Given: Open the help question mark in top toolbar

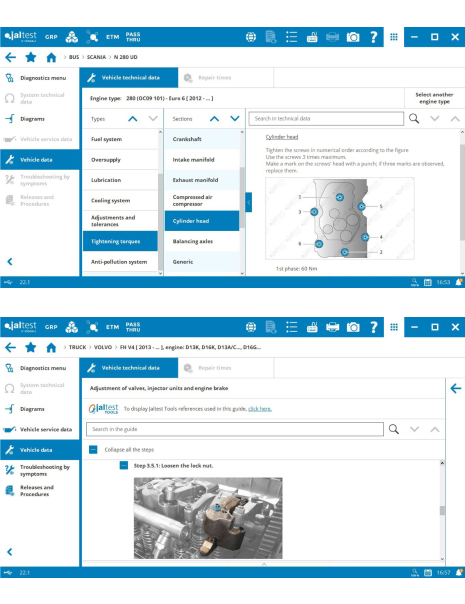Looking at the screenshot, I should click(x=373, y=37).
